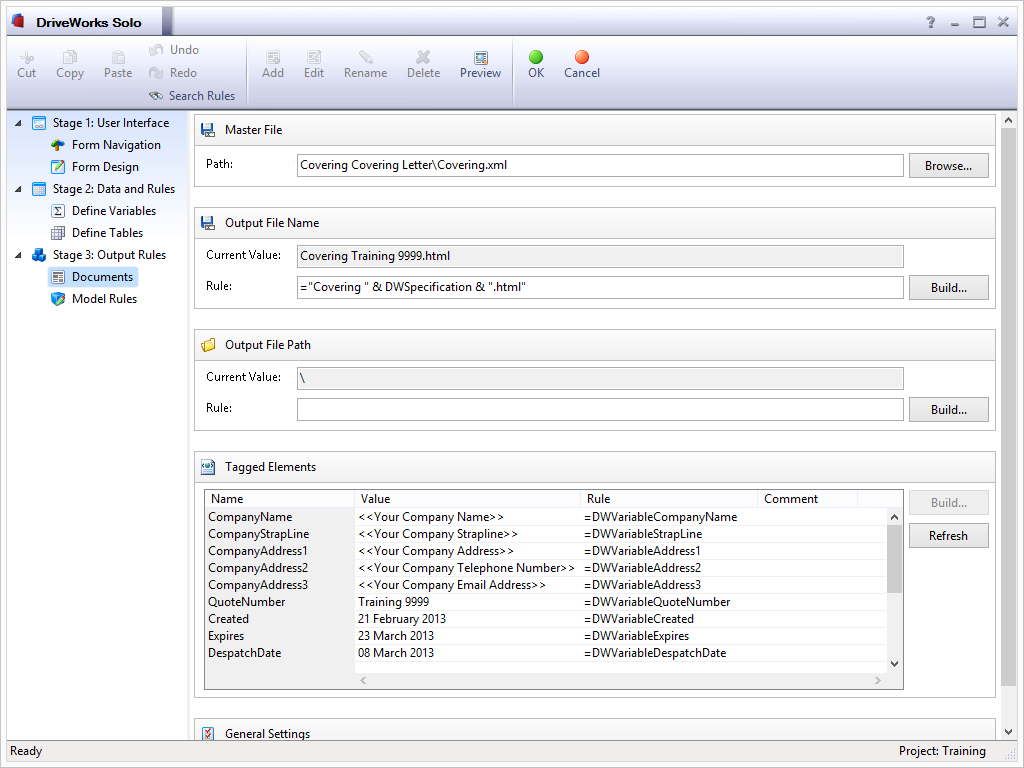1024x768 pixels.
Task: Build the Output File Name rule
Action: [948, 288]
